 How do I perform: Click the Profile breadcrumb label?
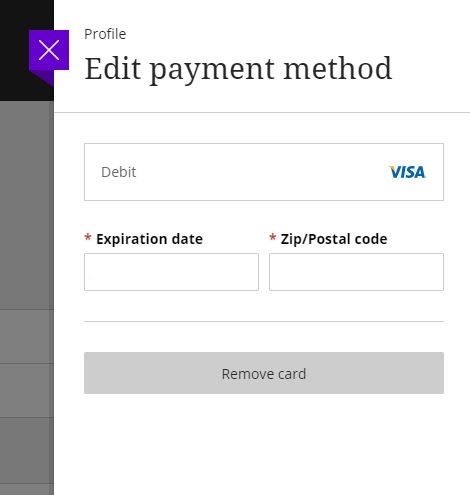[105, 34]
